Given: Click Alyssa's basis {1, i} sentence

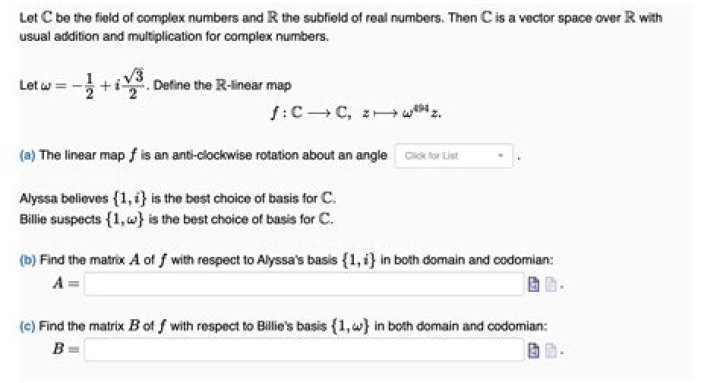Looking at the screenshot, I should tap(177, 198).
